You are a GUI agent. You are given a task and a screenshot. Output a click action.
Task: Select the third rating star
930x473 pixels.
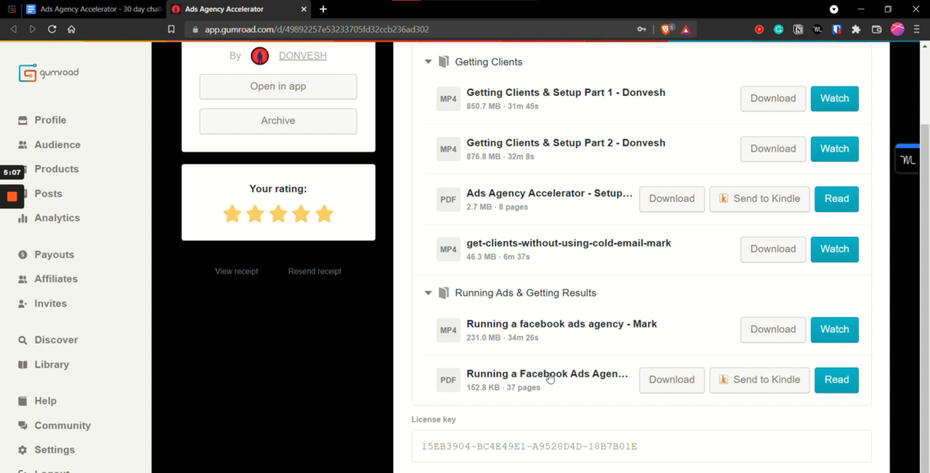click(x=278, y=213)
